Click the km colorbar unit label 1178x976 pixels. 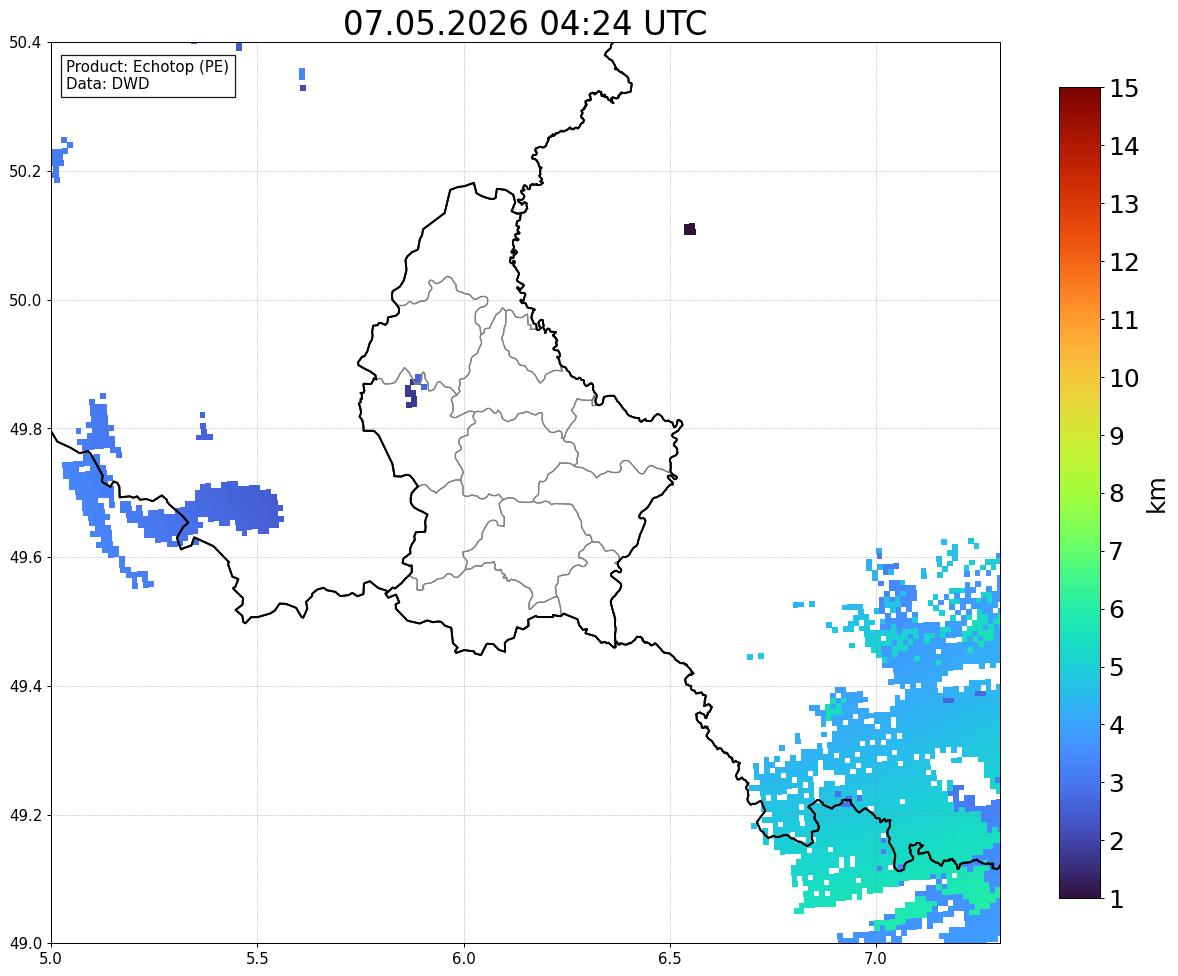pyautogui.click(x=1156, y=495)
